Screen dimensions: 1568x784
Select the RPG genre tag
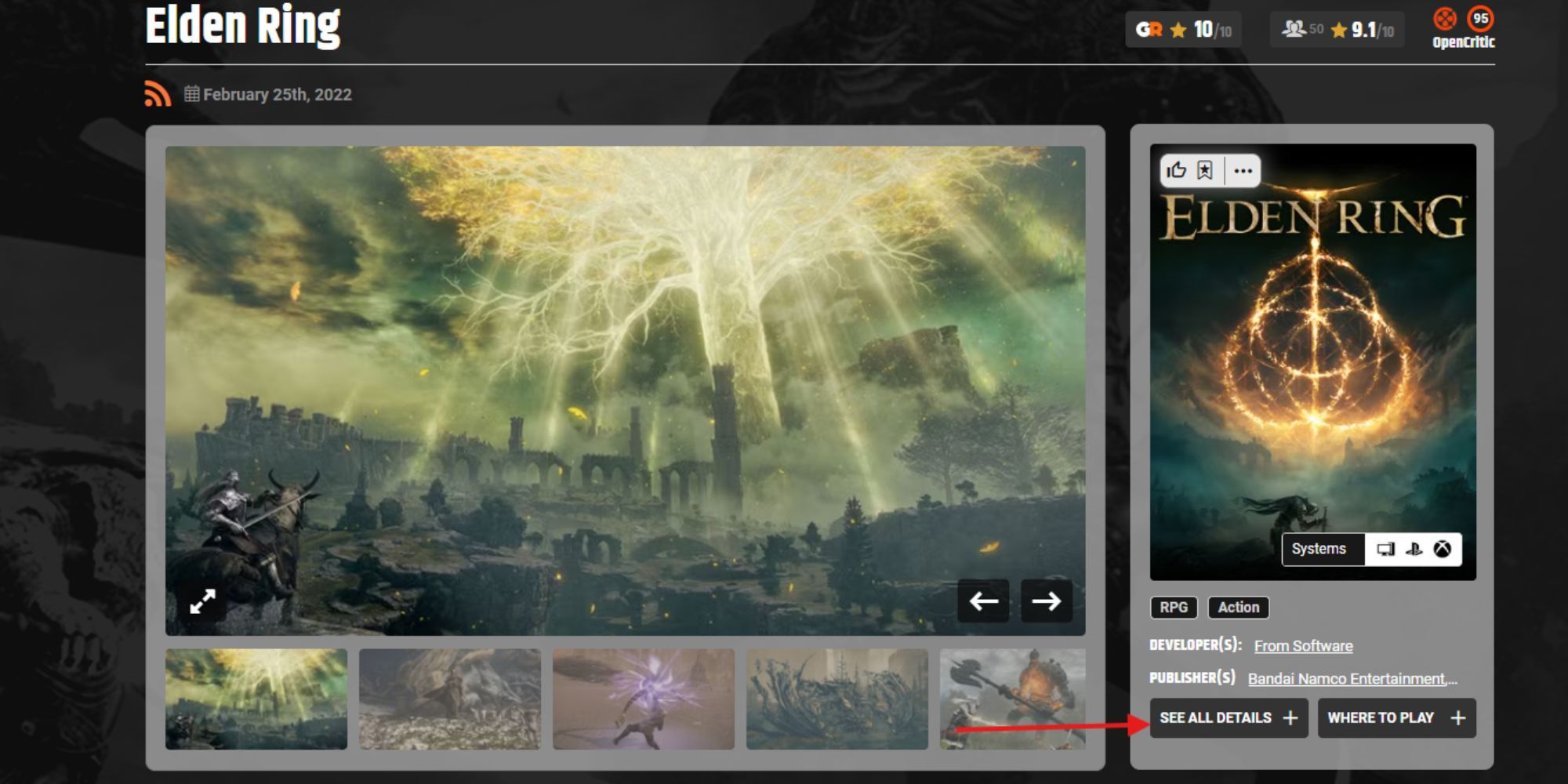(1174, 608)
